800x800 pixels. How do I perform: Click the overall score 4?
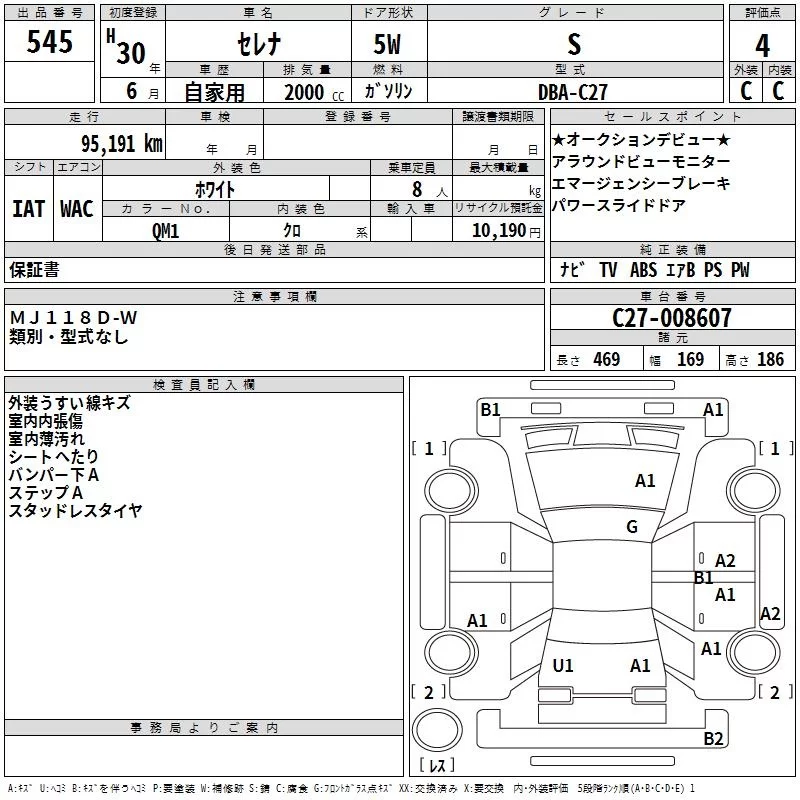(x=763, y=45)
